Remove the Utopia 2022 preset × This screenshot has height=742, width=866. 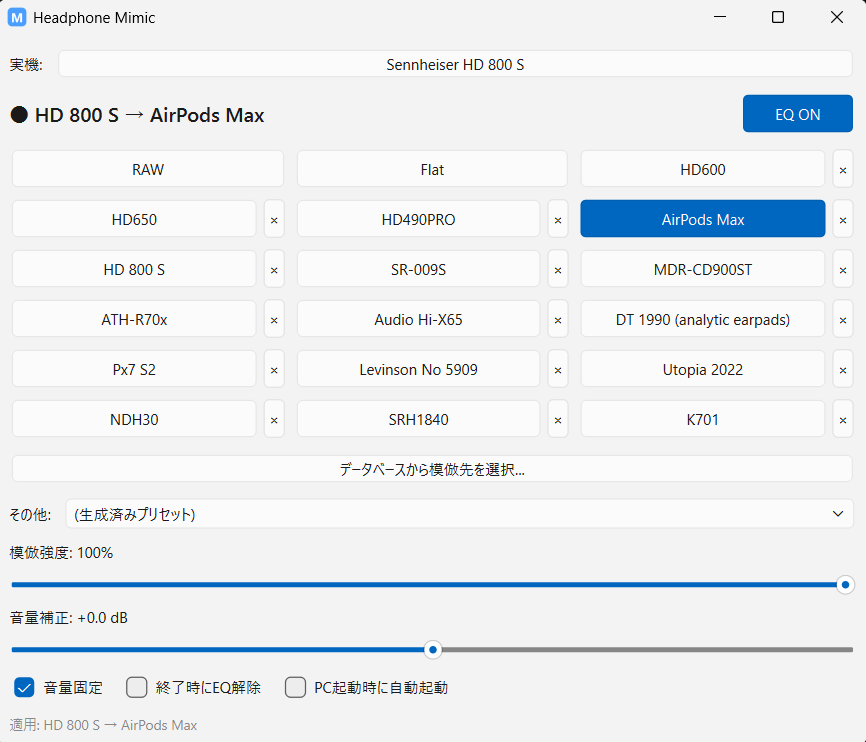843,369
